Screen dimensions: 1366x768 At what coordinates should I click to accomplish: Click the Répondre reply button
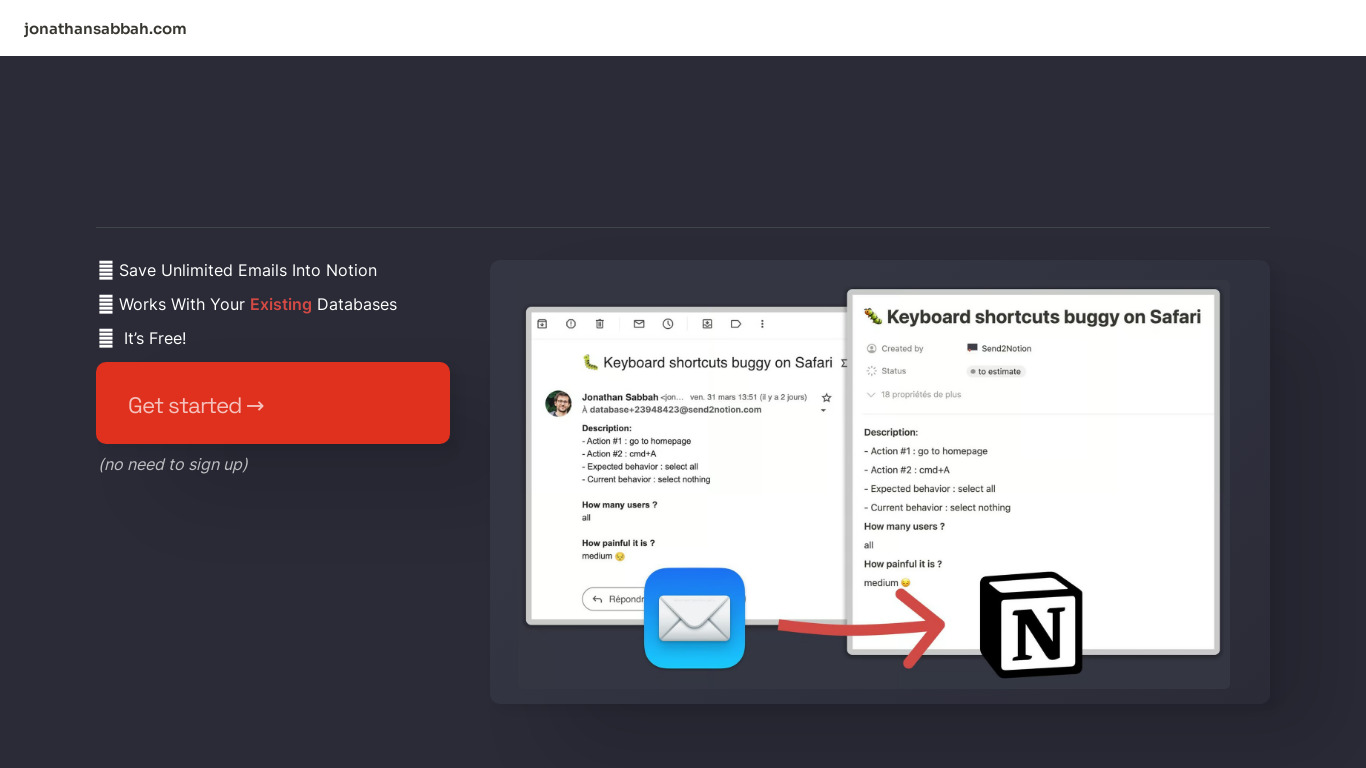(x=614, y=599)
